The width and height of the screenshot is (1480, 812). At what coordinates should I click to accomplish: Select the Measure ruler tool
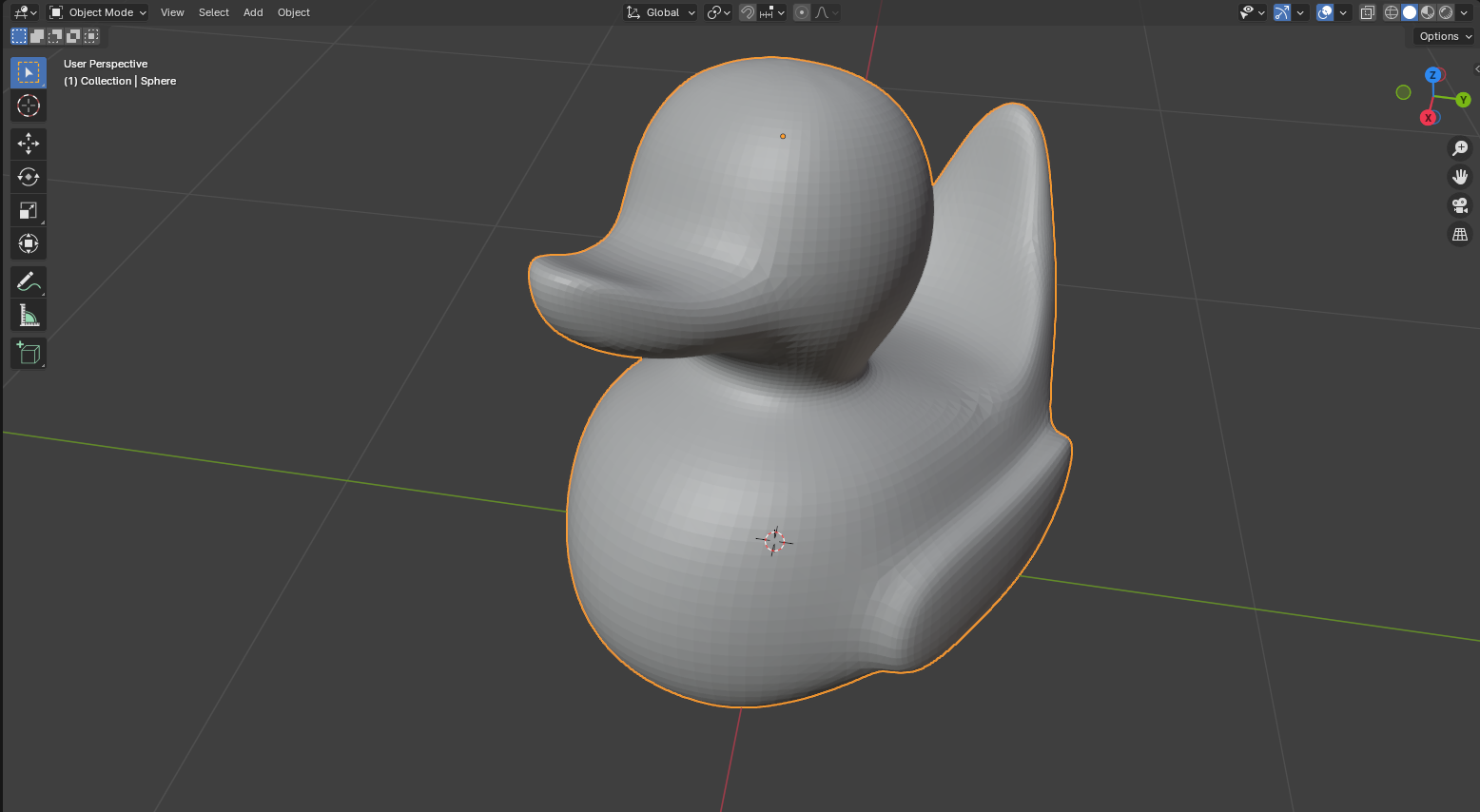tap(29, 316)
